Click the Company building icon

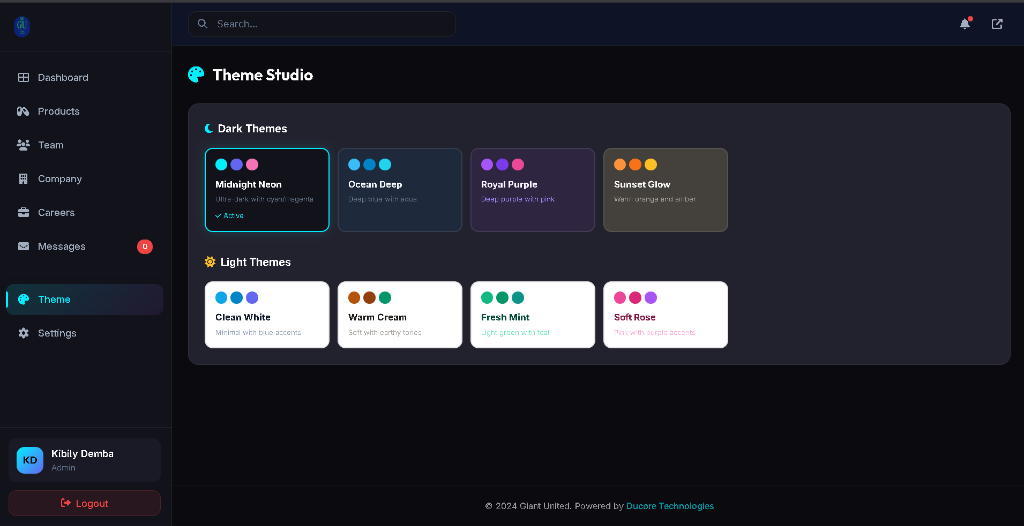pos(23,179)
